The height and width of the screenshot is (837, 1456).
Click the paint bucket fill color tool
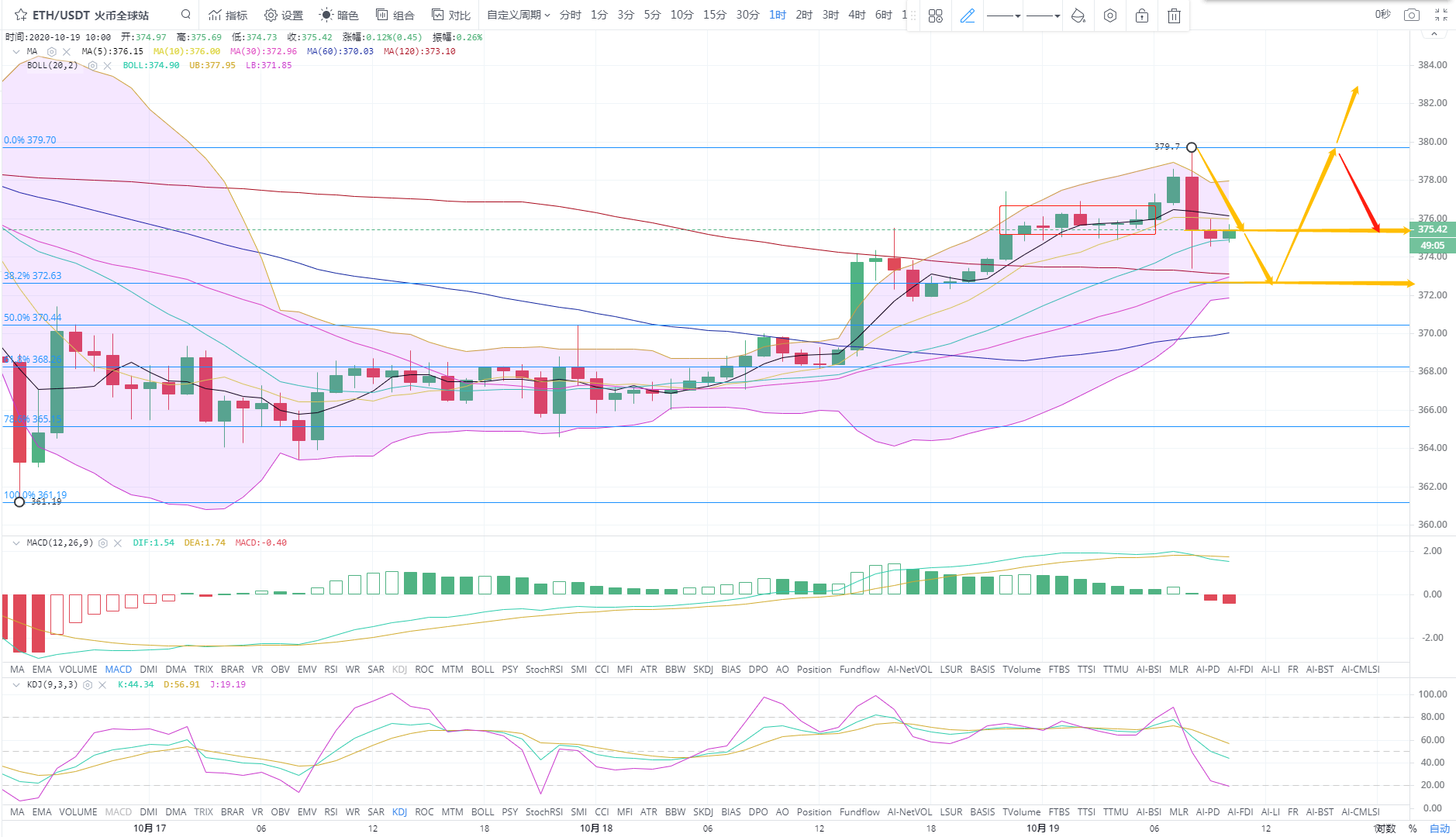pos(1078,15)
